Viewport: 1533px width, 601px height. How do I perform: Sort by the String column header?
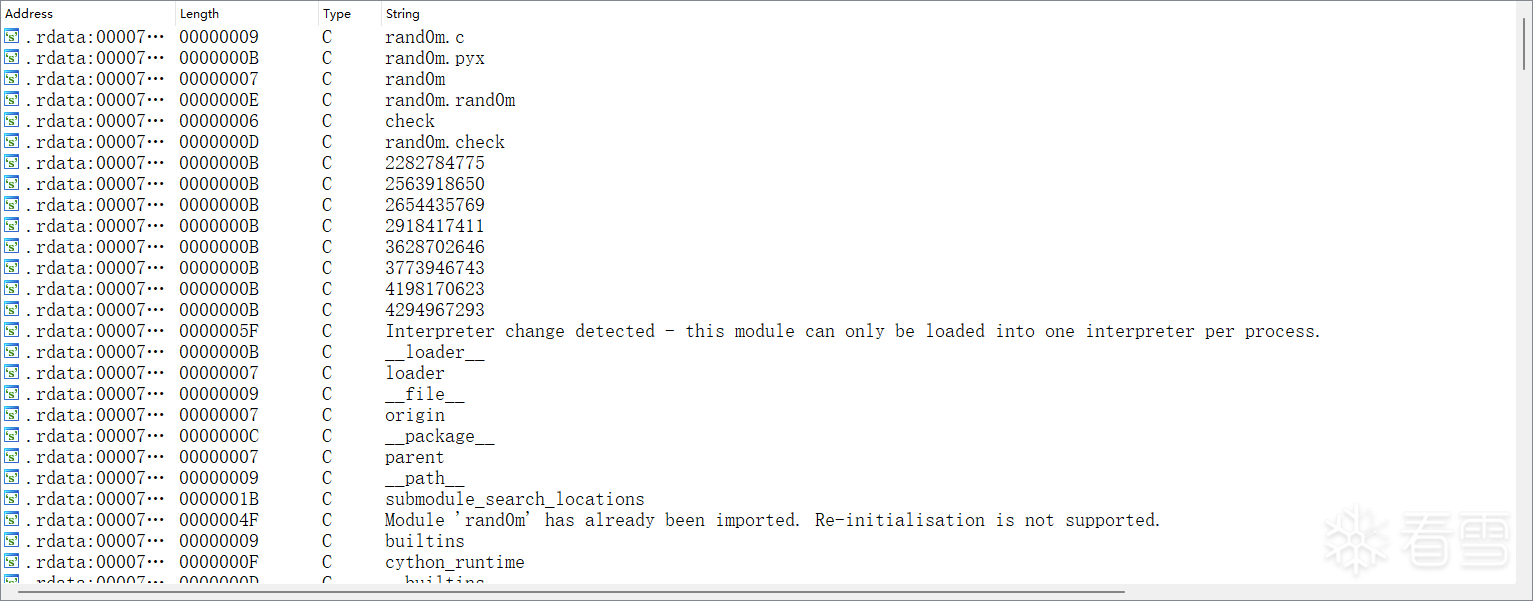(402, 14)
